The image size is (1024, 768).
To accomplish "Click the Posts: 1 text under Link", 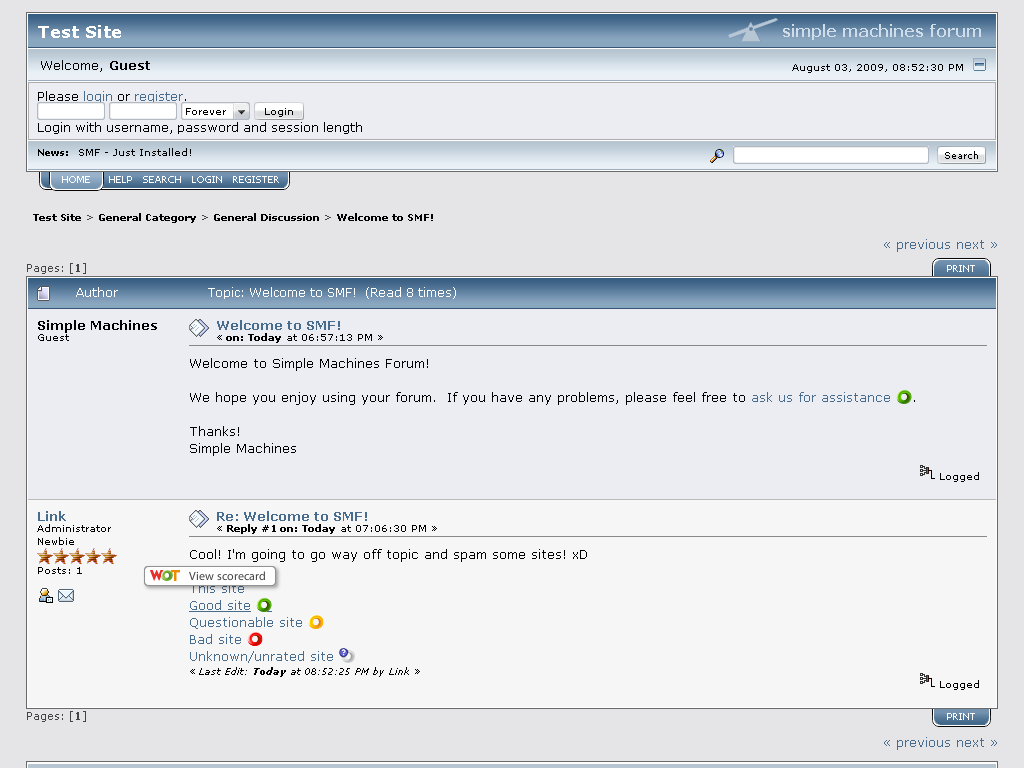I will click(59, 571).
